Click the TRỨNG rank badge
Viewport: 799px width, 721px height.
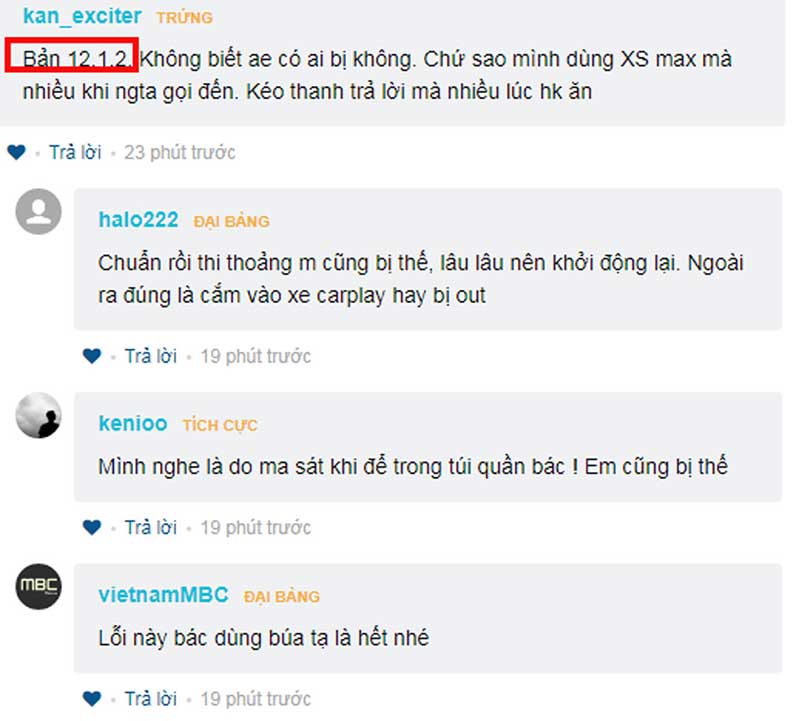coord(184,17)
